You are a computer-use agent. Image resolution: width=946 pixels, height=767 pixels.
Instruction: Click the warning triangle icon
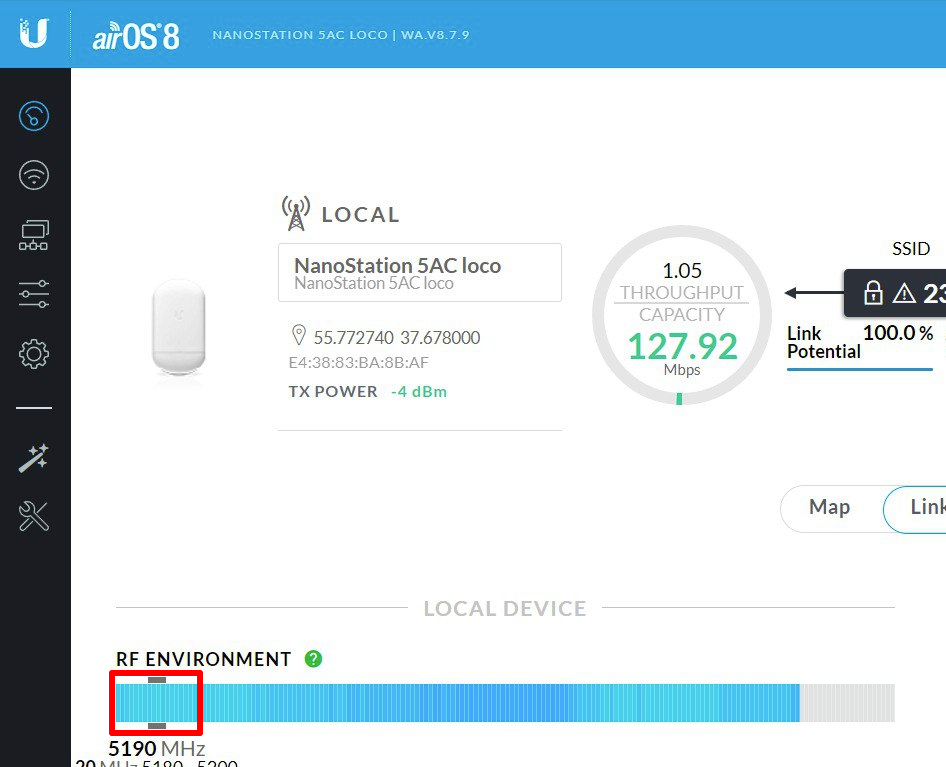(x=904, y=293)
